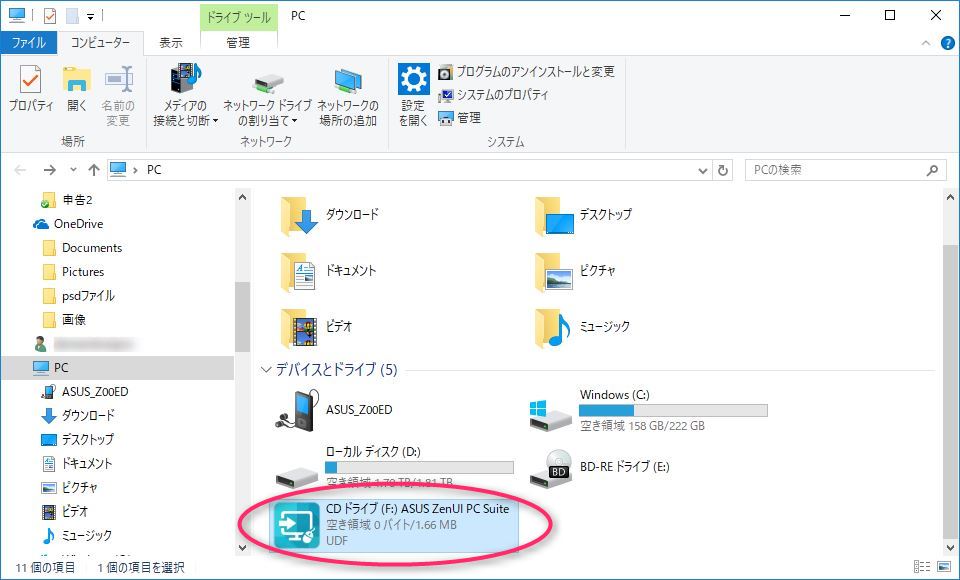
Task: Select the ピクチャ folder icon in main pane
Action: pos(554,271)
